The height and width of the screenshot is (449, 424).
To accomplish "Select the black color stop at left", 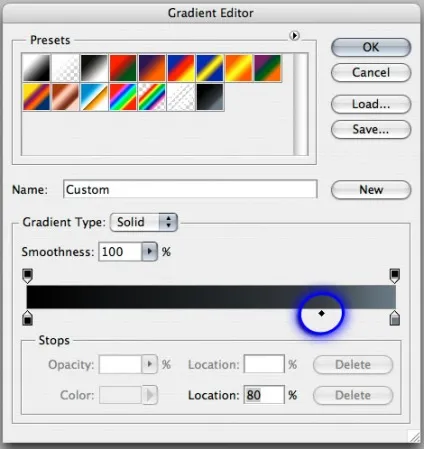I will (x=27, y=318).
